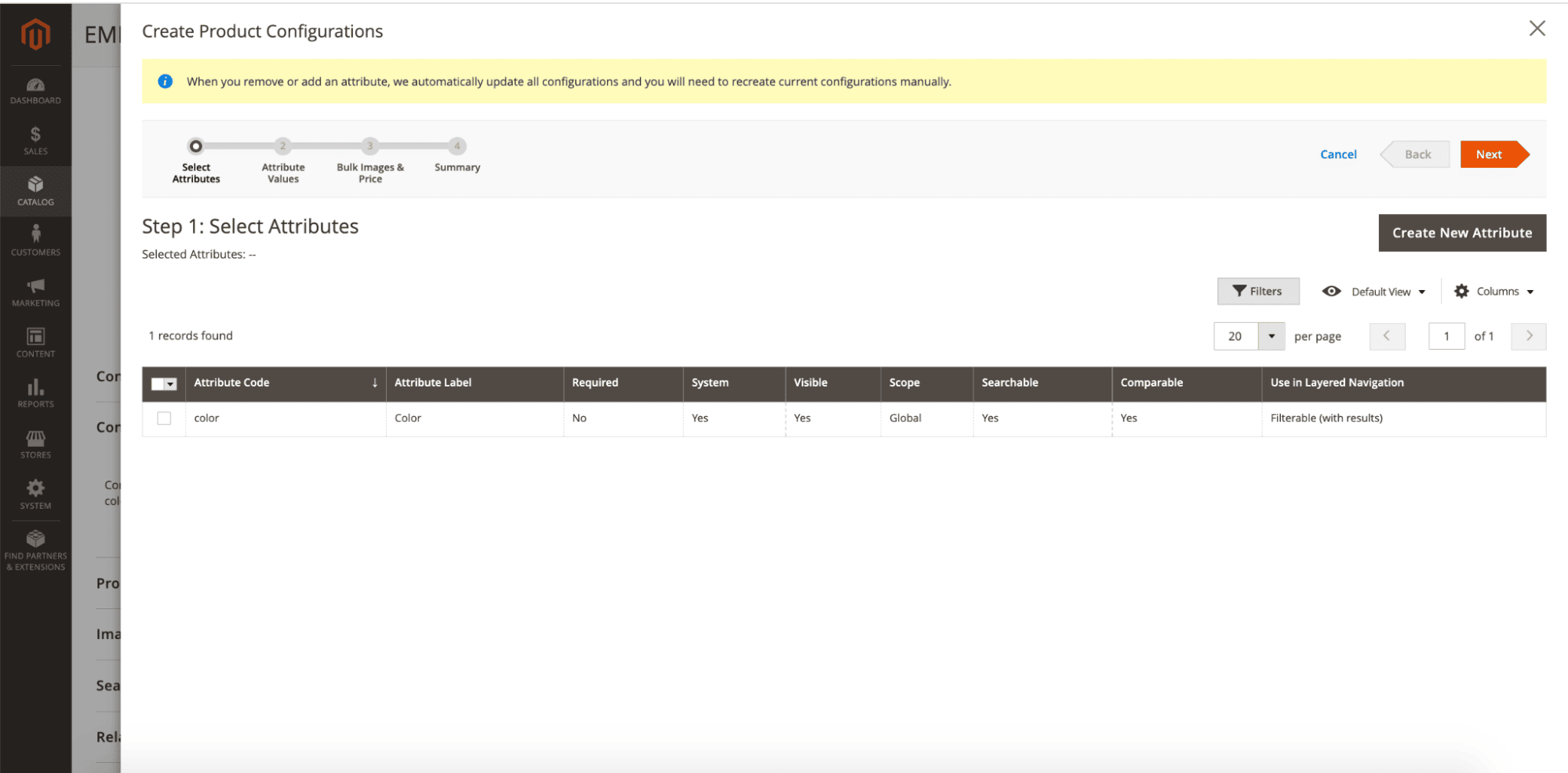Viewport: 1568px width, 773px height.
Task: Sort by Required column header
Action: click(623, 383)
